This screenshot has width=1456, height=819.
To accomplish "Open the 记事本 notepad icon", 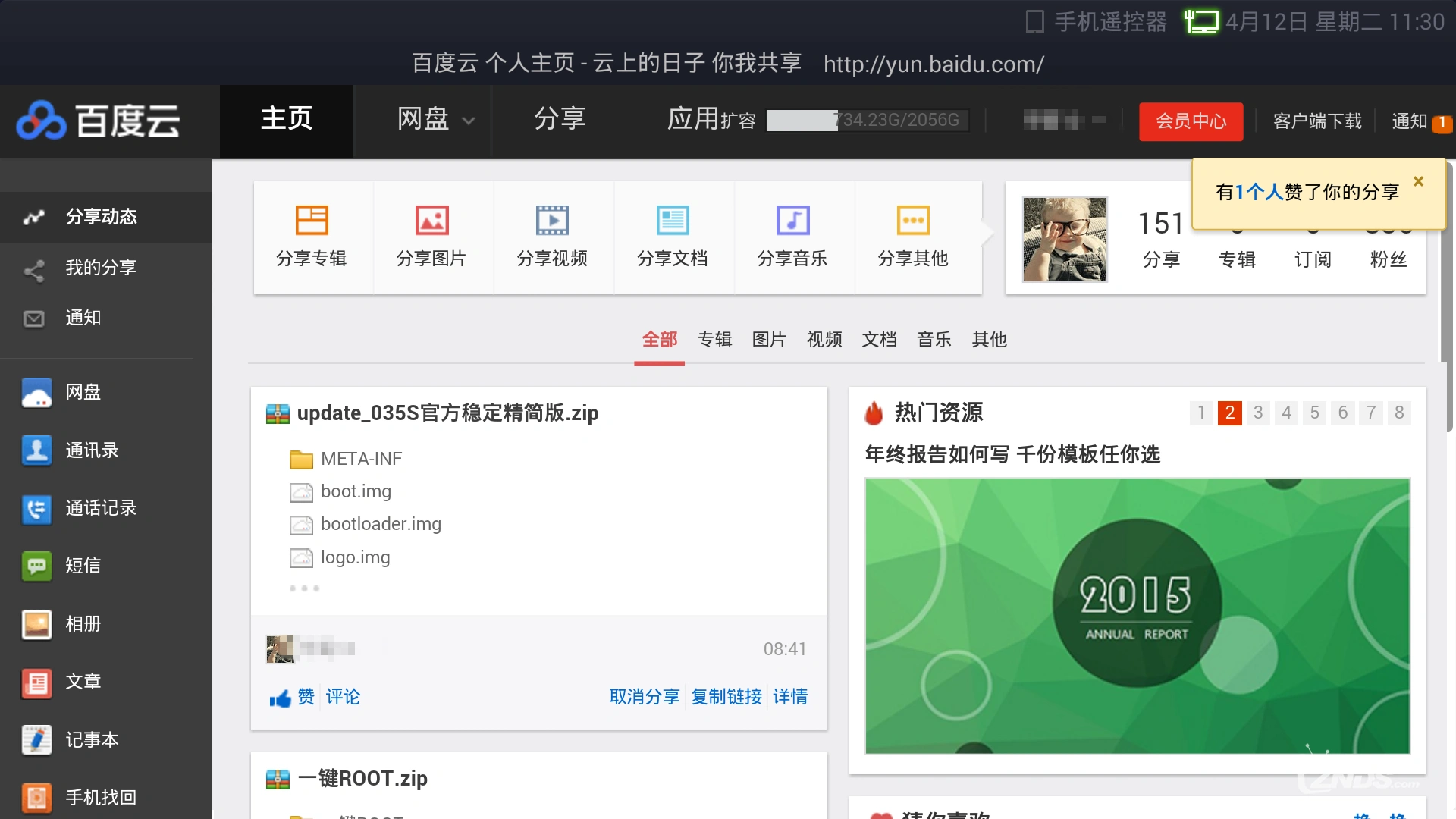I will (x=36, y=740).
